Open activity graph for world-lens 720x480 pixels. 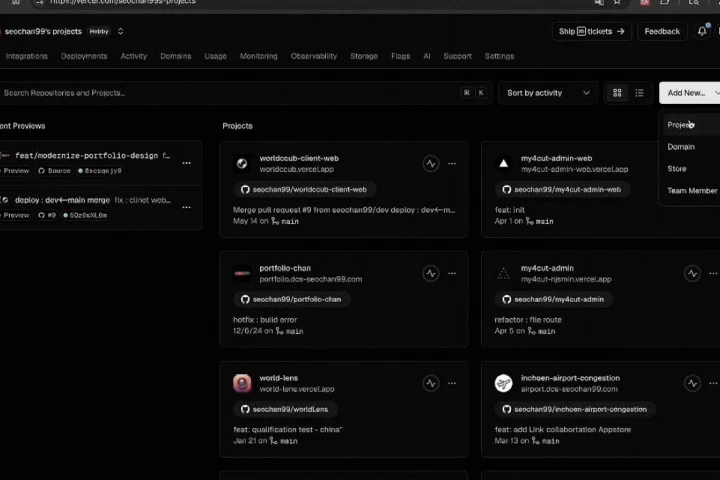(x=431, y=383)
